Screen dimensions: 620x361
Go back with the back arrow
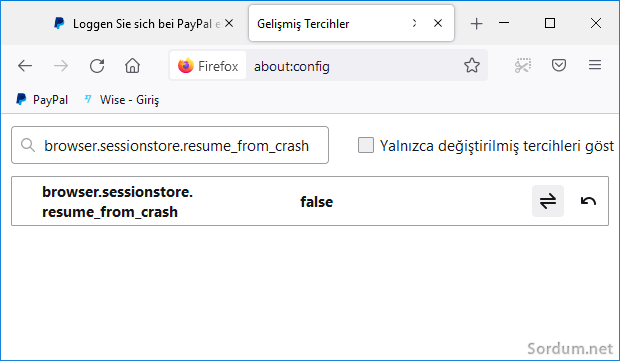25,66
